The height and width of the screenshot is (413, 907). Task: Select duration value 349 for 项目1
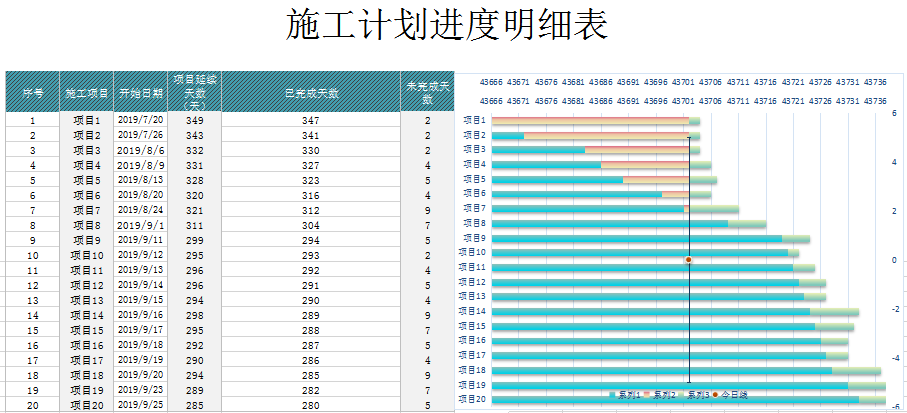[x=195, y=120]
